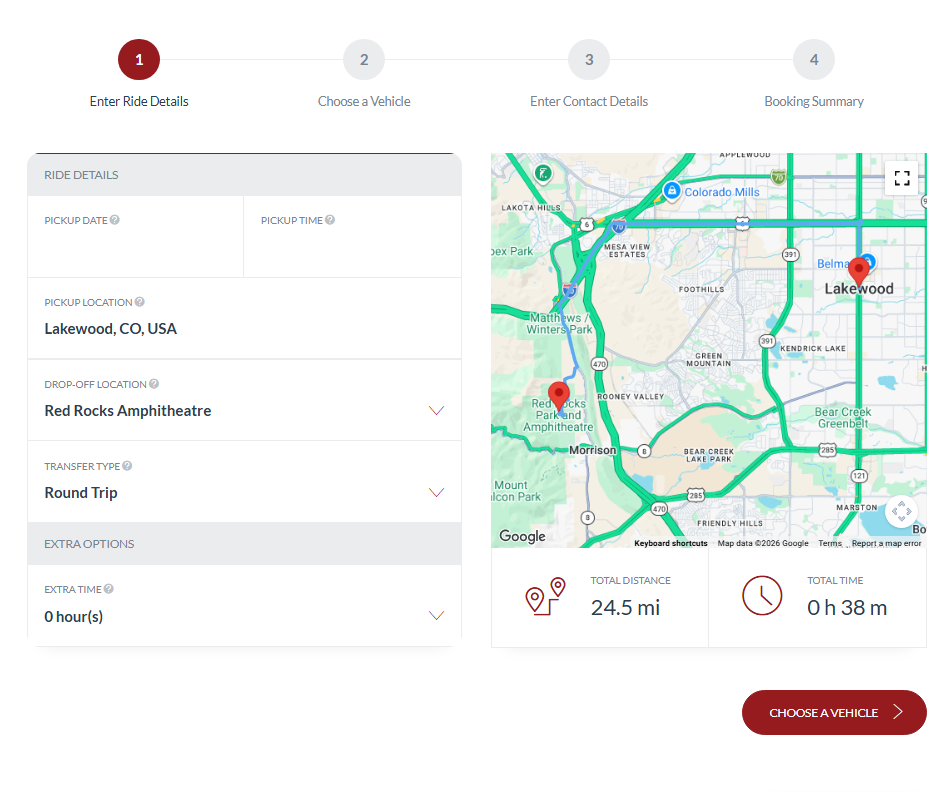Screen dimensions: 951x792
Task: Click the Red Rocks red map pin
Action: [x=559, y=396]
